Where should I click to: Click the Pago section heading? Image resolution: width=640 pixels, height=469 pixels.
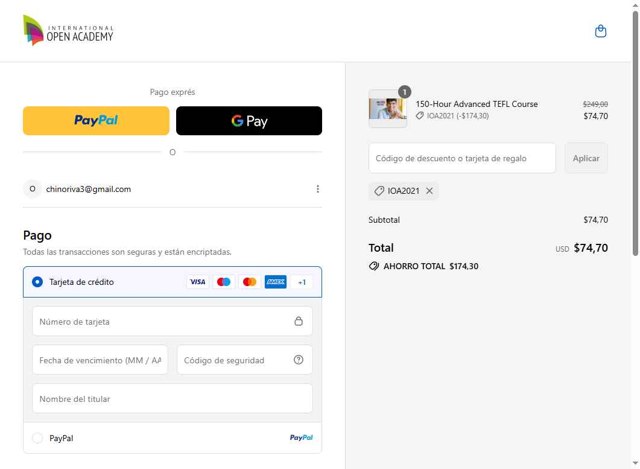(37, 236)
